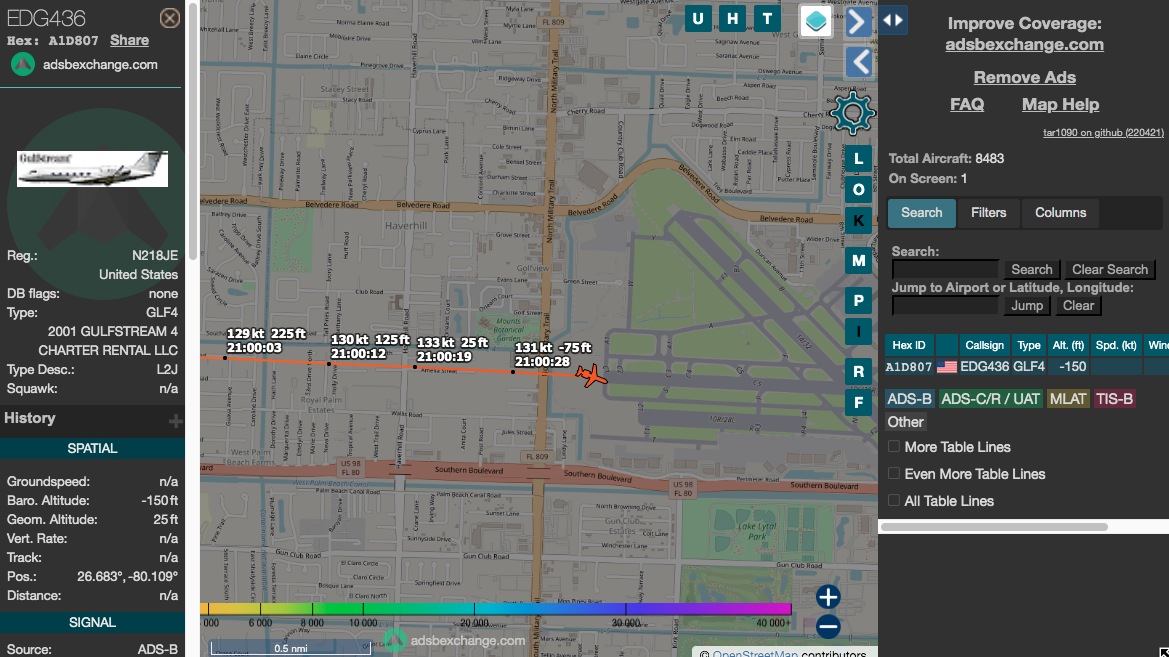Close the EDG436 aircraft info panel
The height and width of the screenshot is (657, 1169).
169,18
